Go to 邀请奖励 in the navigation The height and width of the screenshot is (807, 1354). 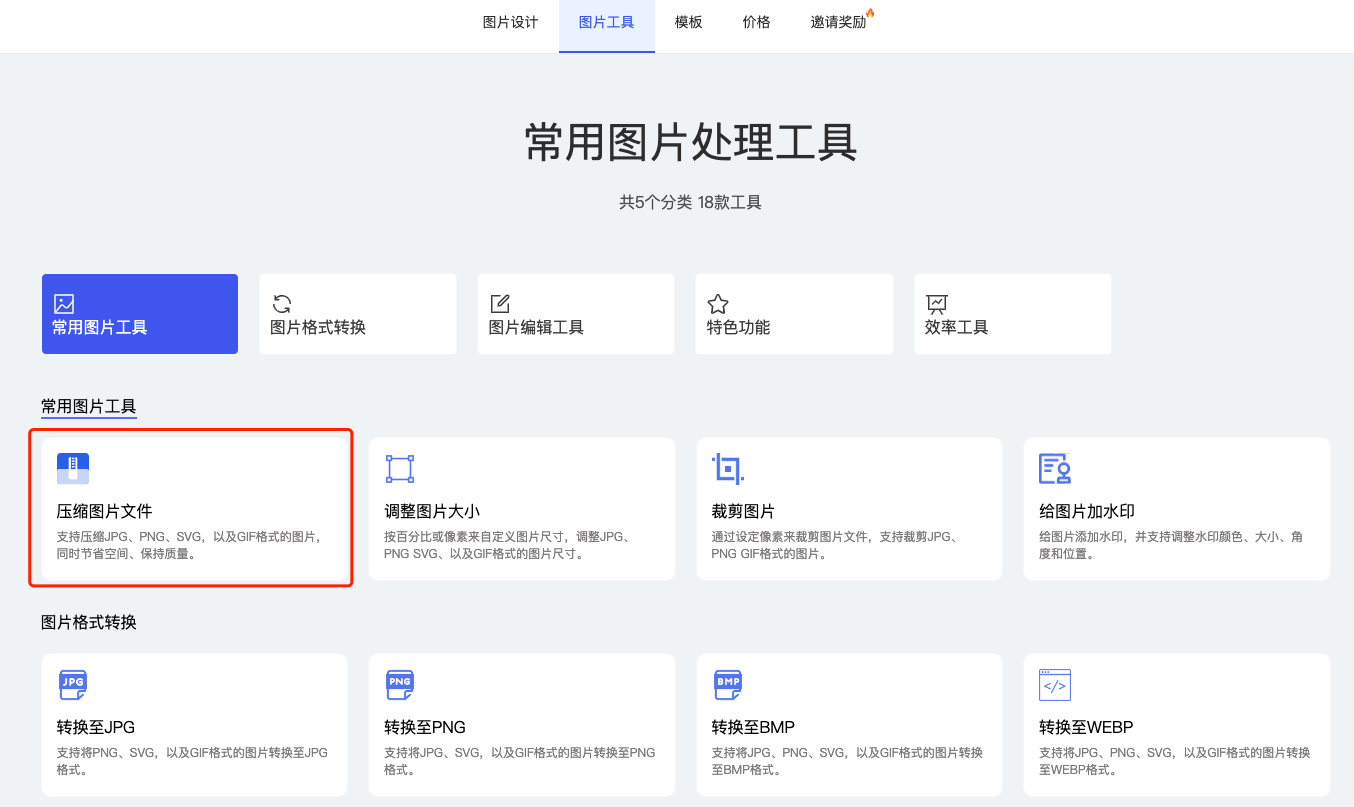tap(838, 22)
